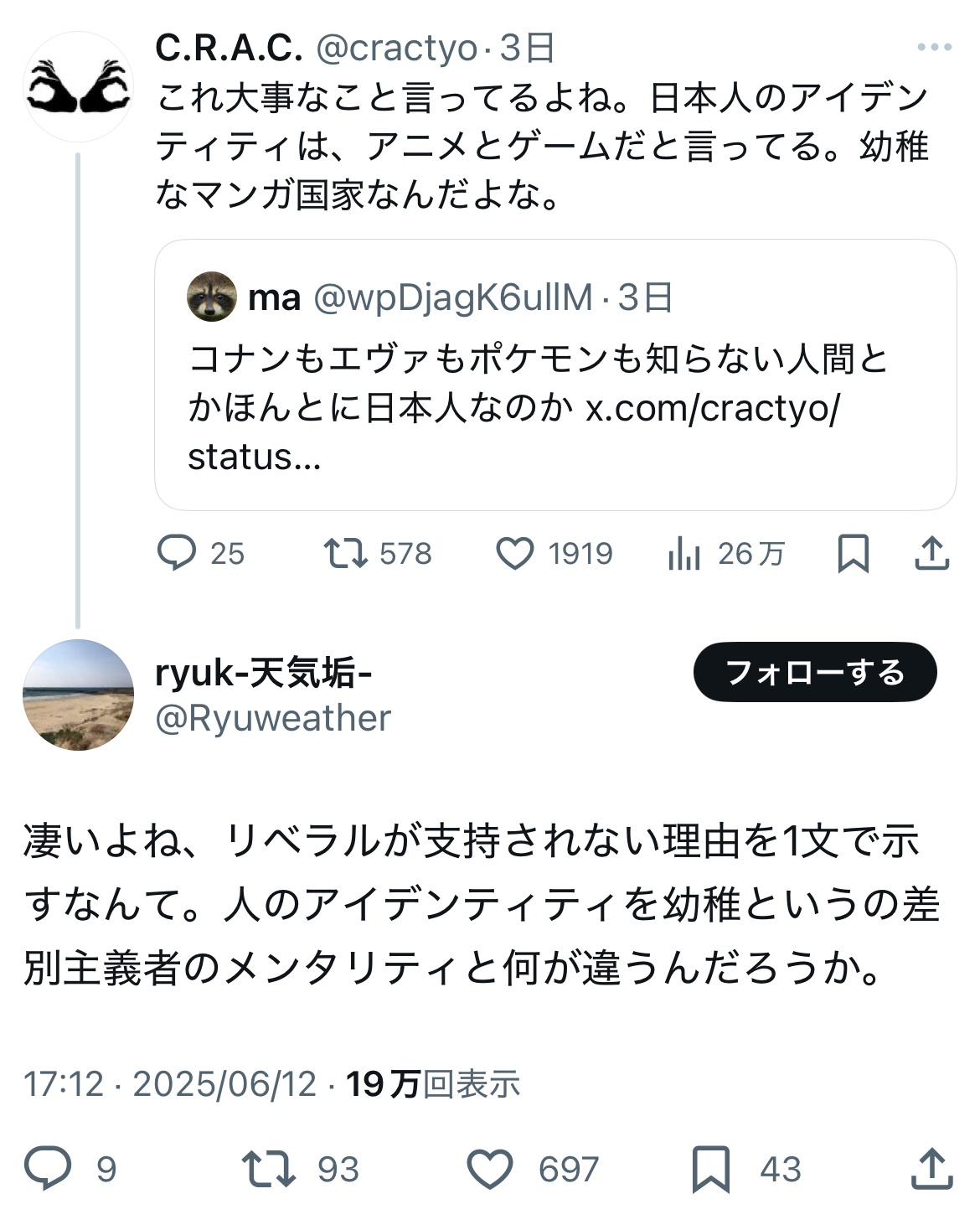Bookmark the ryuk post with 43 bookmarks
This screenshot has width=980, height=1230.
(x=711, y=1169)
